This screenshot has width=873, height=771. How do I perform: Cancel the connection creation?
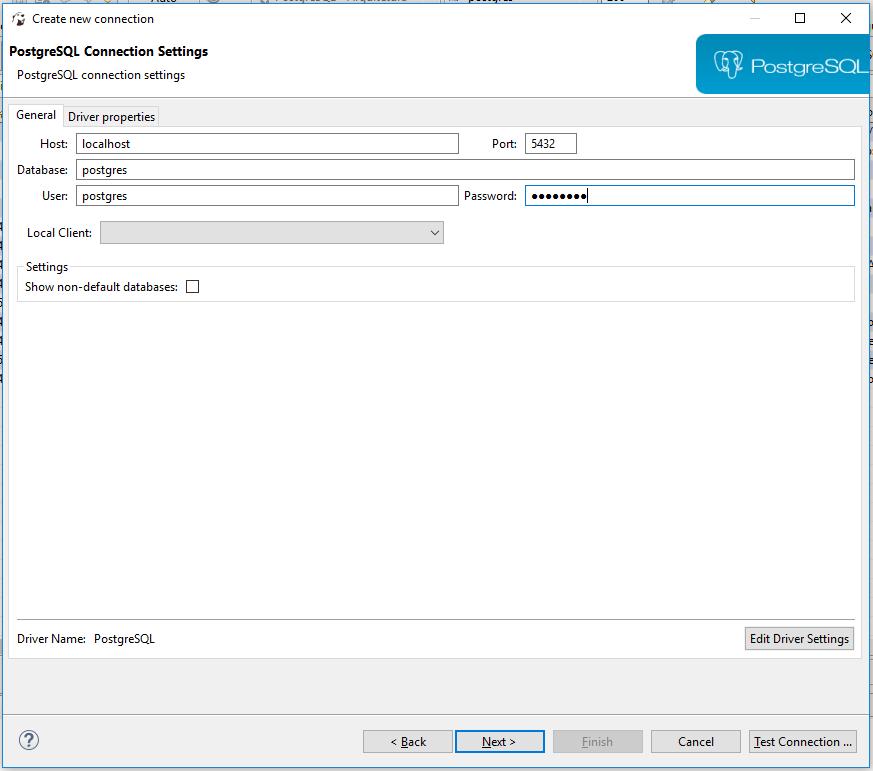pyautogui.click(x=695, y=741)
